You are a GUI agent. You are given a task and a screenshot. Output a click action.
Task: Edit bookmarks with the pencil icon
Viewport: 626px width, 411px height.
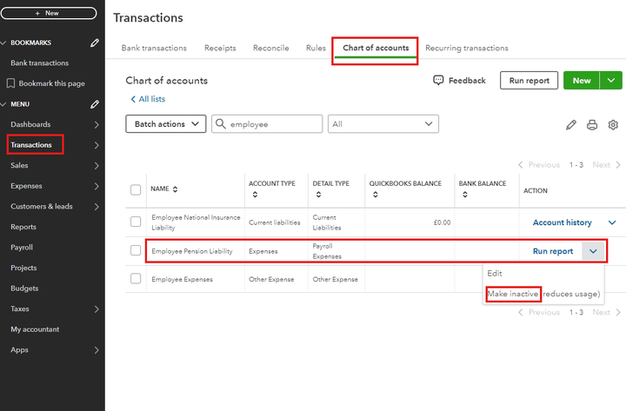pyautogui.click(x=94, y=43)
